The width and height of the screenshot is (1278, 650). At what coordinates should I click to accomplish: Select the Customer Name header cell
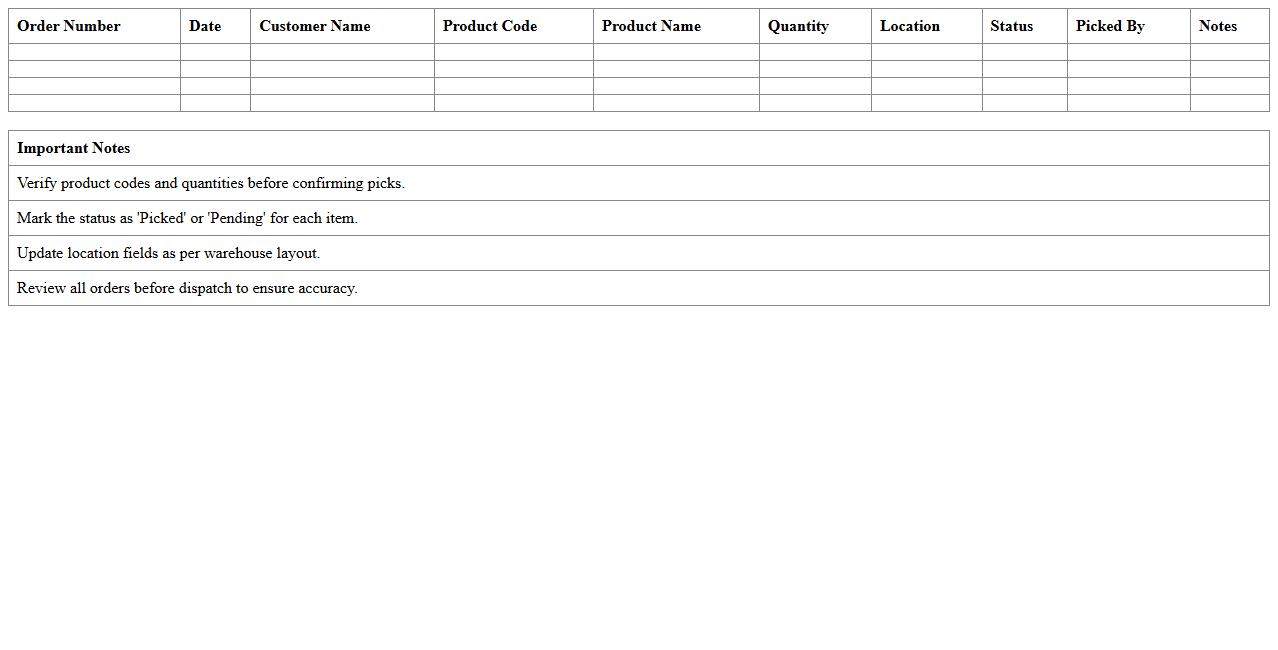(314, 26)
